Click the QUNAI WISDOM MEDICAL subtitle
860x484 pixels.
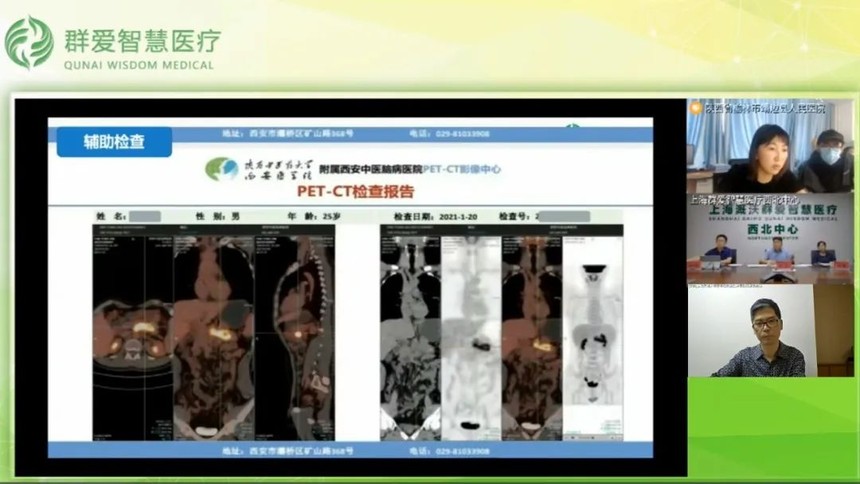tap(138, 65)
